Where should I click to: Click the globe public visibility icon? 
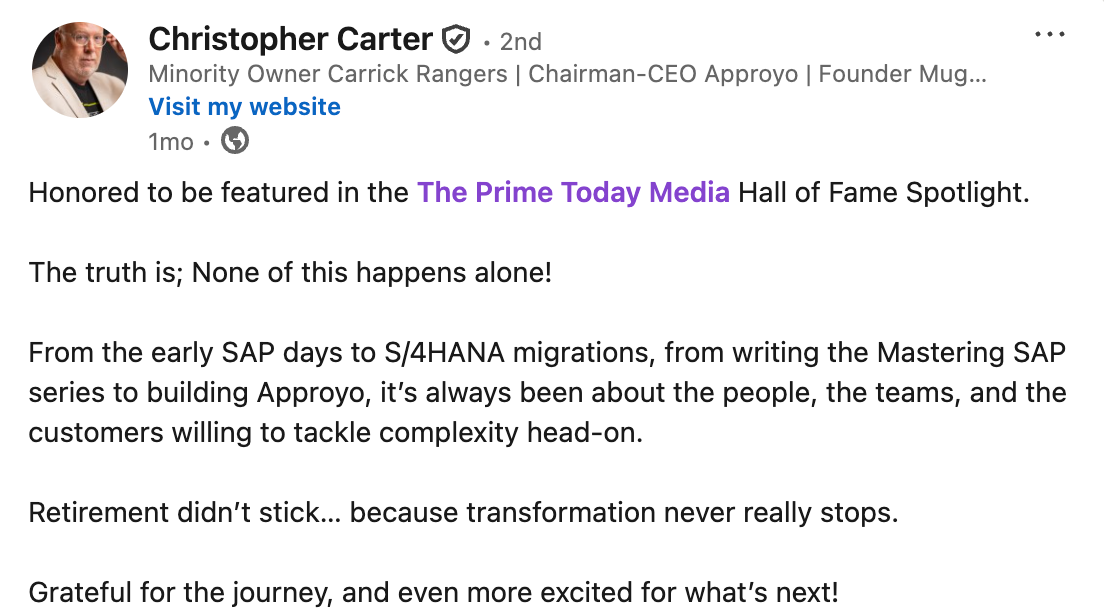click(x=234, y=142)
